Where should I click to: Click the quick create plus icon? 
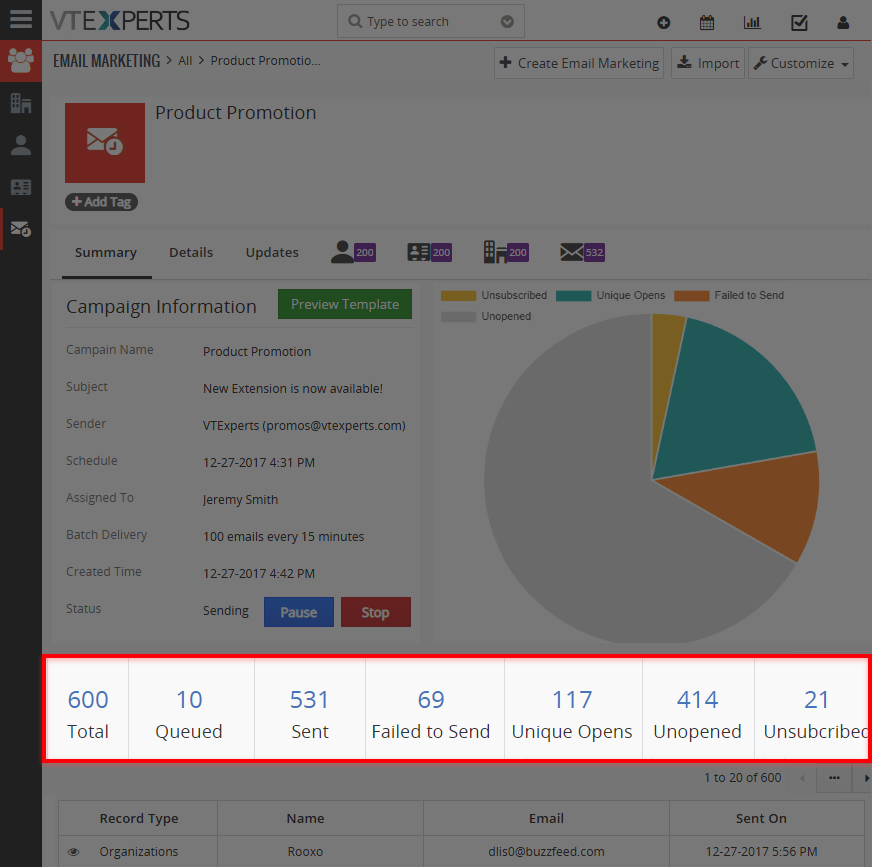click(663, 23)
